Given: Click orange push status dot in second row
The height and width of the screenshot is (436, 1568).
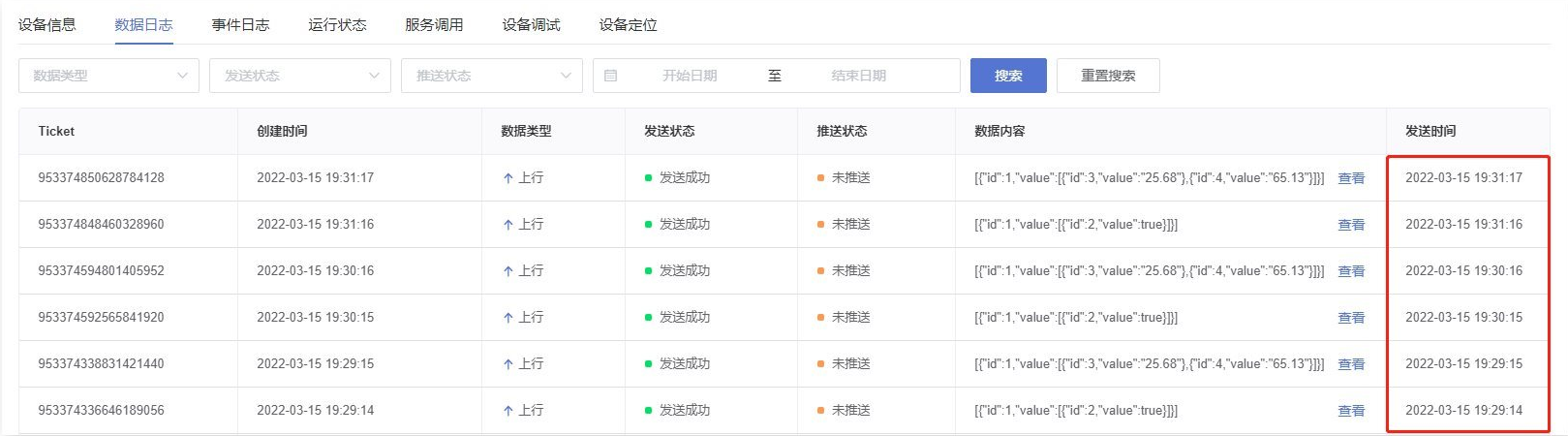Looking at the screenshot, I should pyautogui.click(x=820, y=225).
